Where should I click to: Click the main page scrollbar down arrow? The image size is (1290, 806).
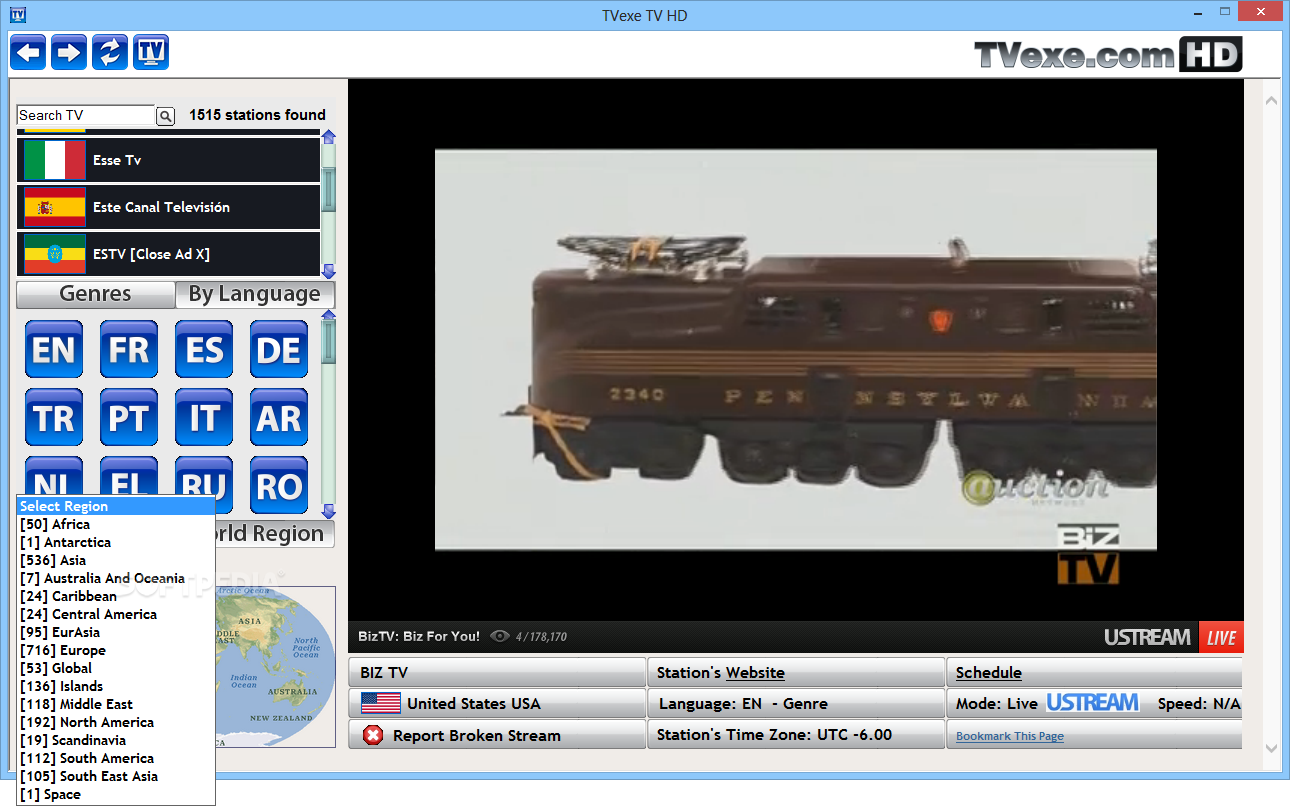click(x=1271, y=747)
